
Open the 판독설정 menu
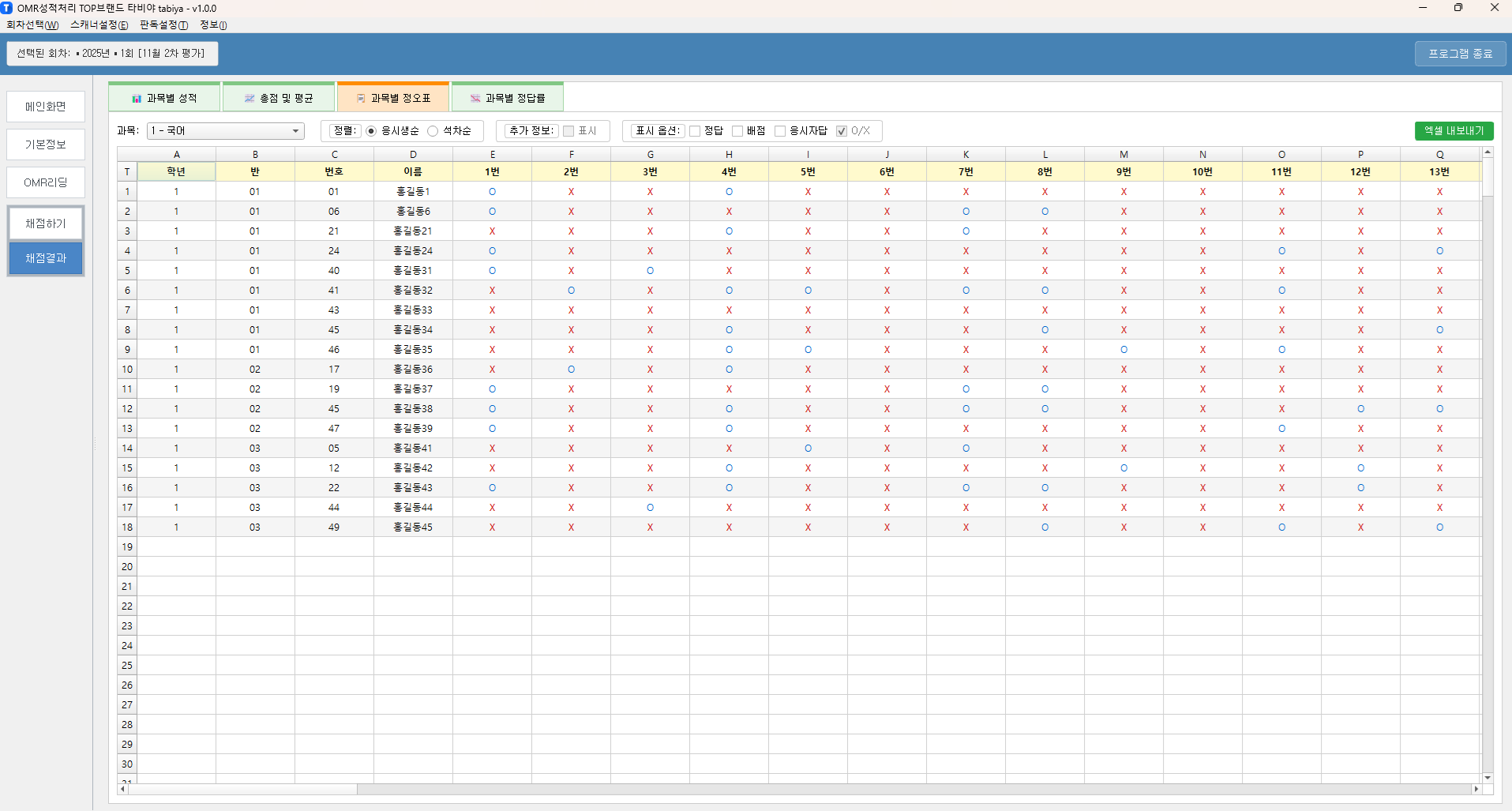tap(163, 25)
